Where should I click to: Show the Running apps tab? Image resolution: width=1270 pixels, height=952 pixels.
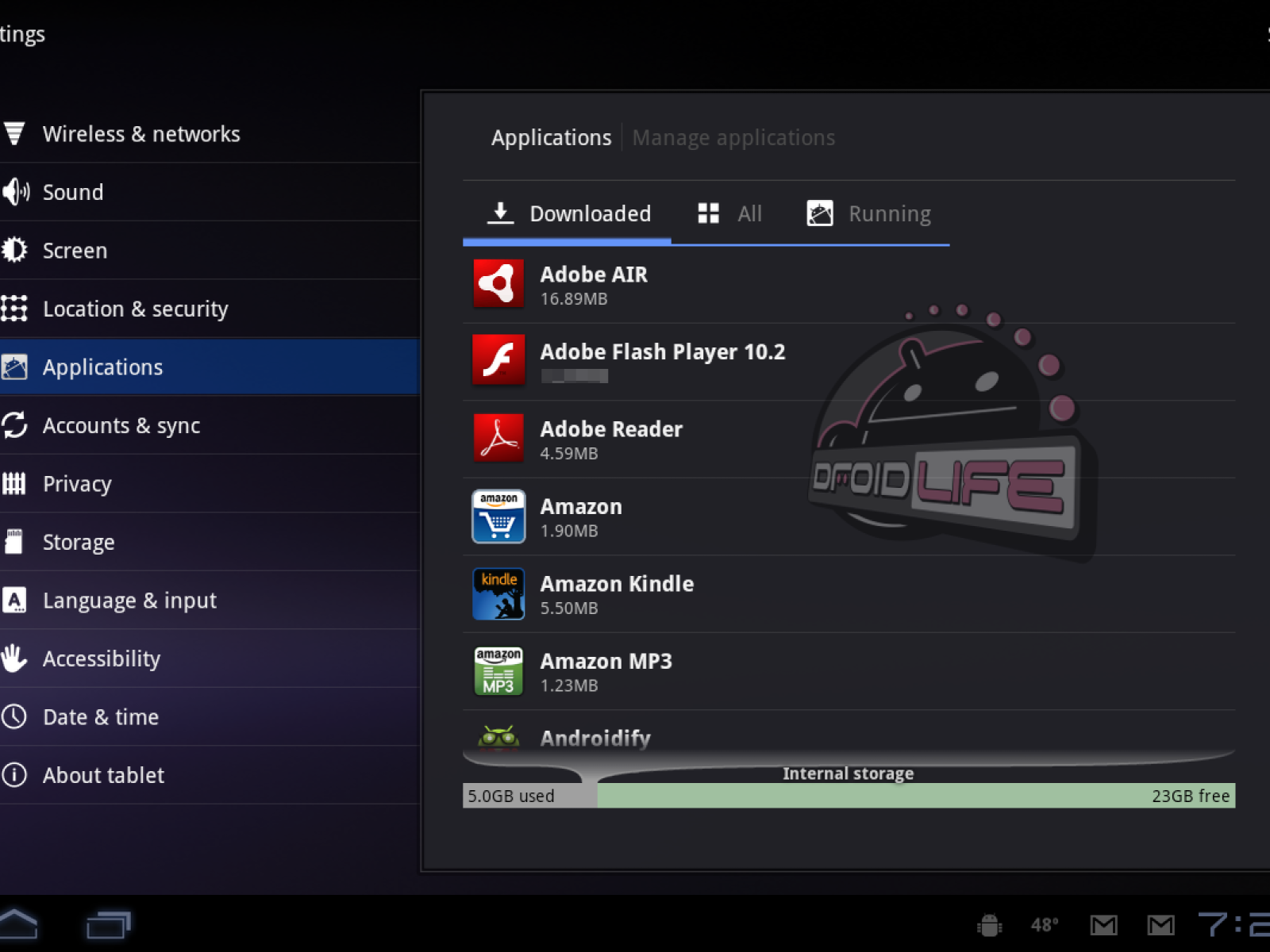(x=870, y=214)
